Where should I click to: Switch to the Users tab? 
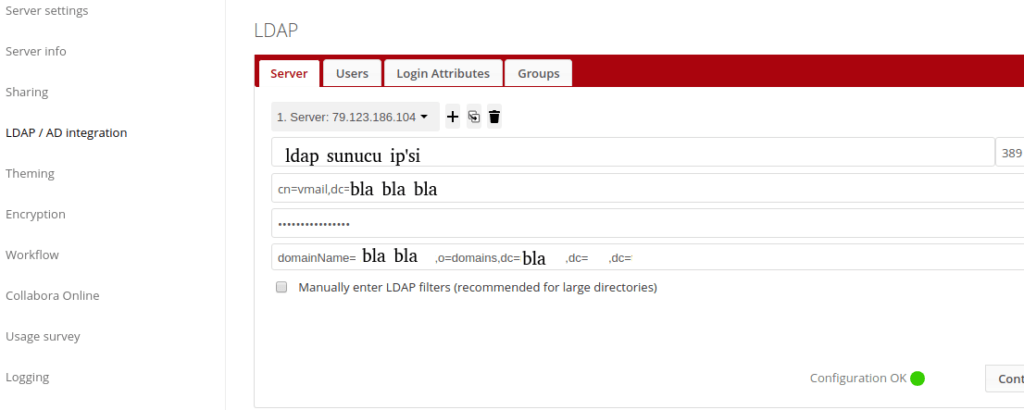pyautogui.click(x=352, y=73)
